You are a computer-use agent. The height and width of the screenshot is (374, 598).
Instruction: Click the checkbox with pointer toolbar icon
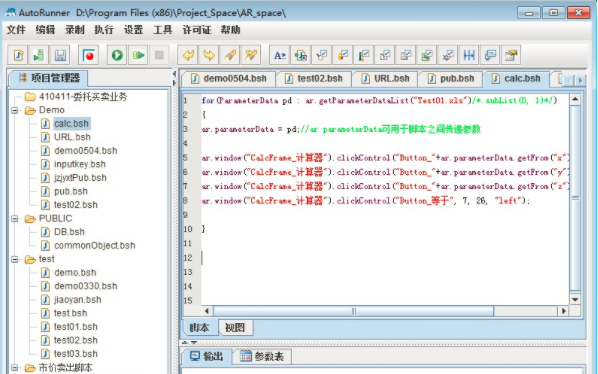322,56
